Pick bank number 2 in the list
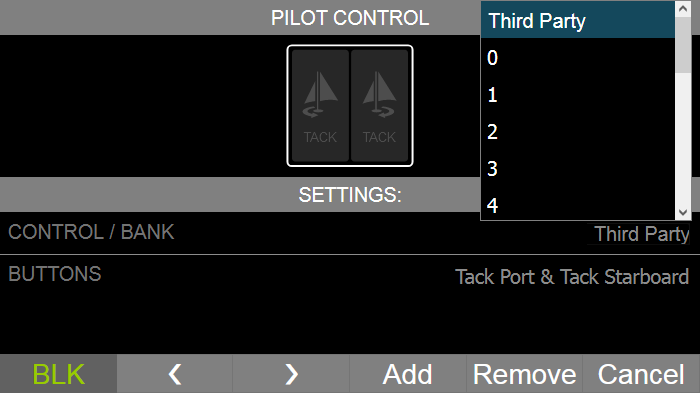 (x=578, y=132)
